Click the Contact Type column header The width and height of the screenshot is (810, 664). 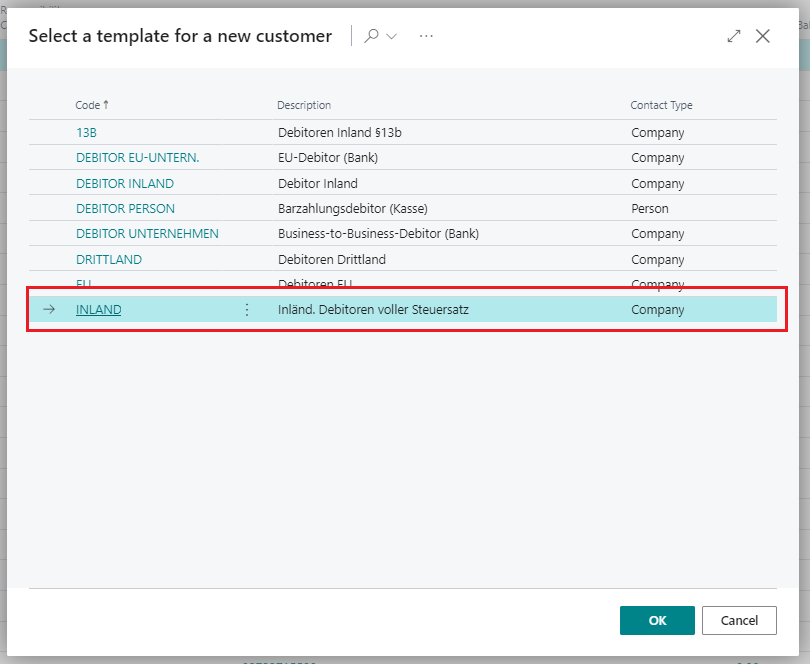[x=661, y=105]
